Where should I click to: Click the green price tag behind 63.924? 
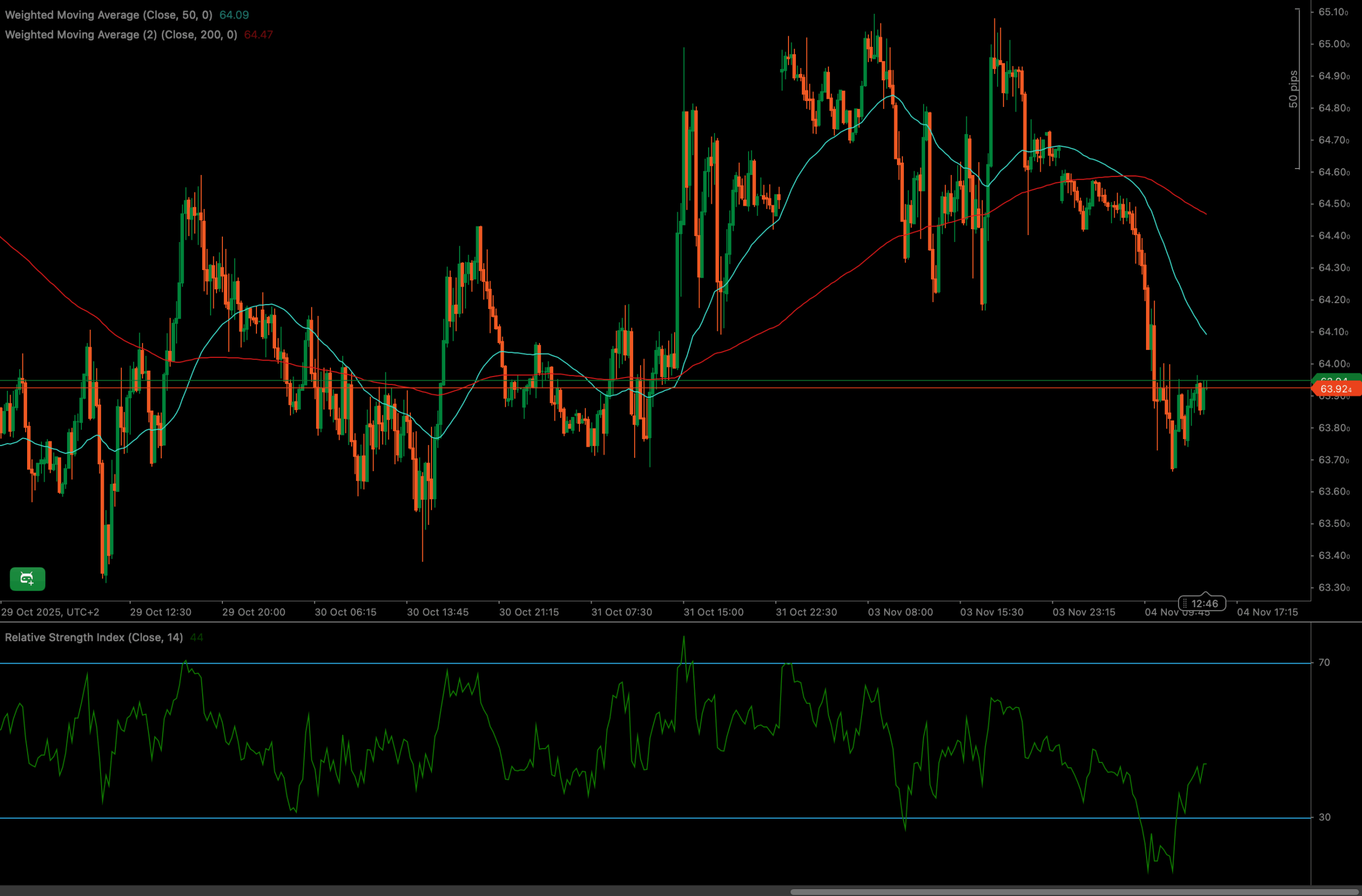click(1336, 378)
